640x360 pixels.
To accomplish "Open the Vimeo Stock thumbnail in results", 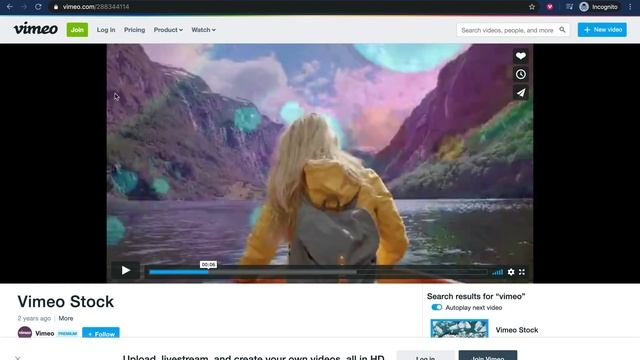I will [x=459, y=329].
